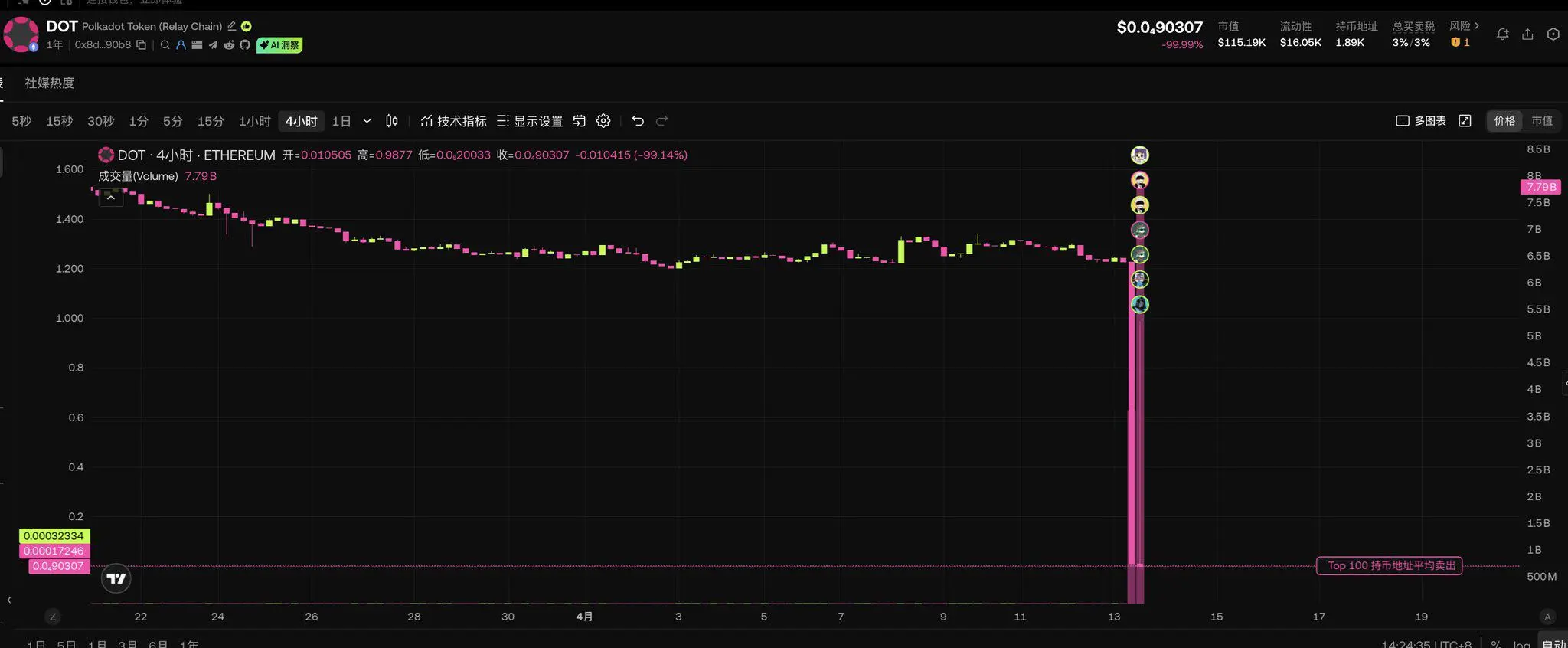Open chart settings gear icon

[603, 121]
